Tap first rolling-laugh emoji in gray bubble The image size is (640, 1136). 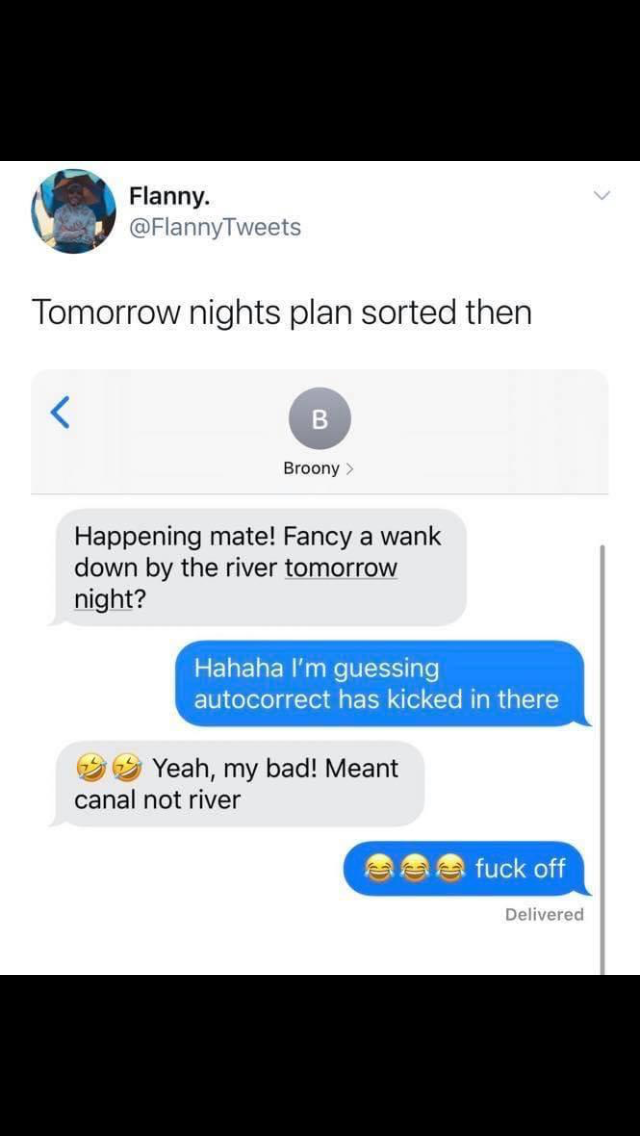point(90,769)
